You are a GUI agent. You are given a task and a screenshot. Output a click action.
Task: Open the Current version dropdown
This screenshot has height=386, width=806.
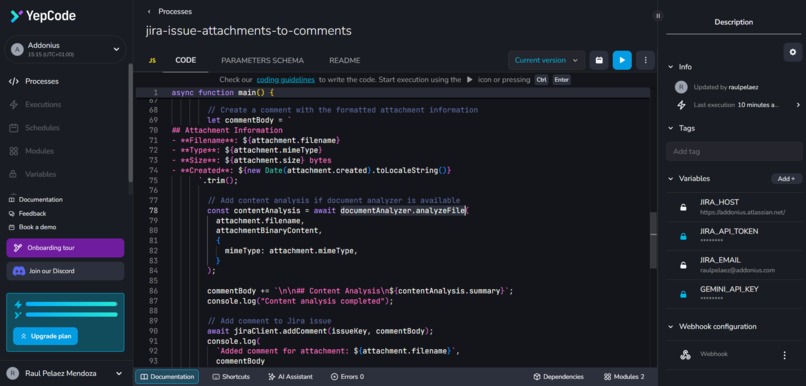click(547, 60)
